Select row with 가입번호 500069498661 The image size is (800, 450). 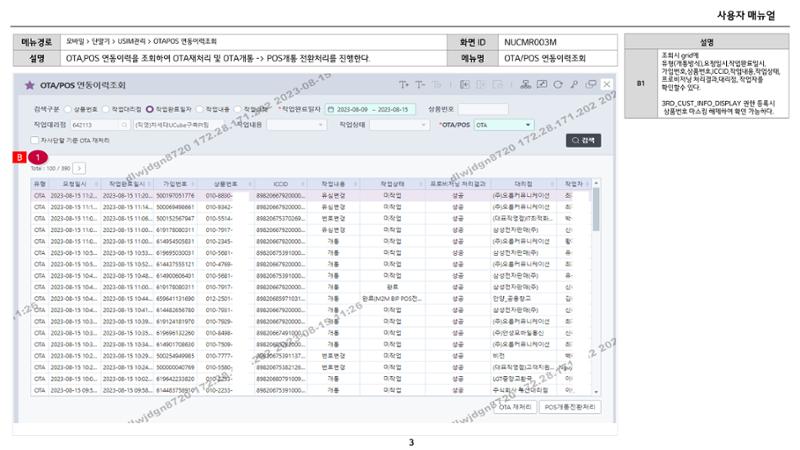pos(312,207)
